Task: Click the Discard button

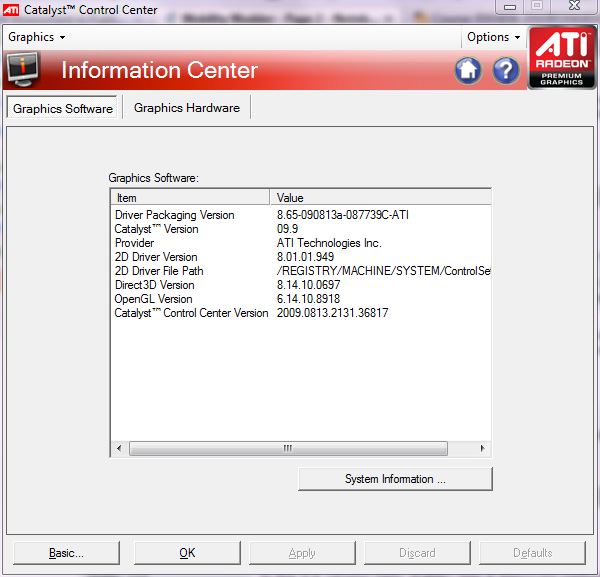Action: [417, 553]
